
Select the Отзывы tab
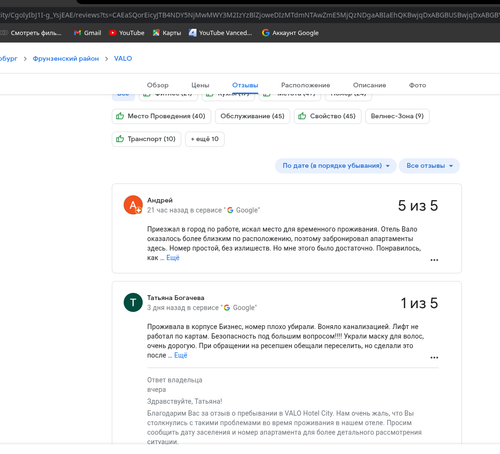[x=245, y=85]
